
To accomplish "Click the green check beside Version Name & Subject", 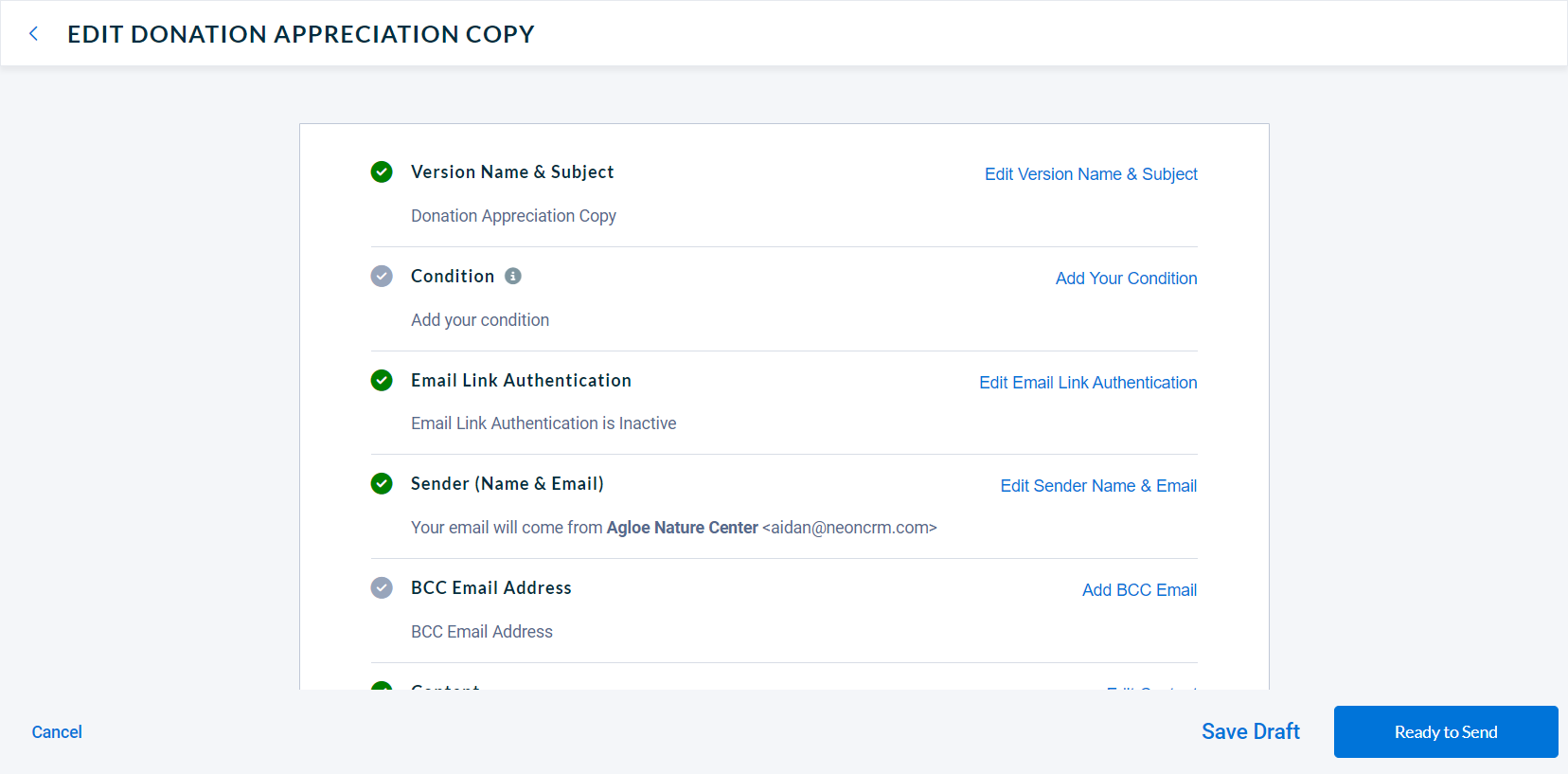I will [x=382, y=171].
